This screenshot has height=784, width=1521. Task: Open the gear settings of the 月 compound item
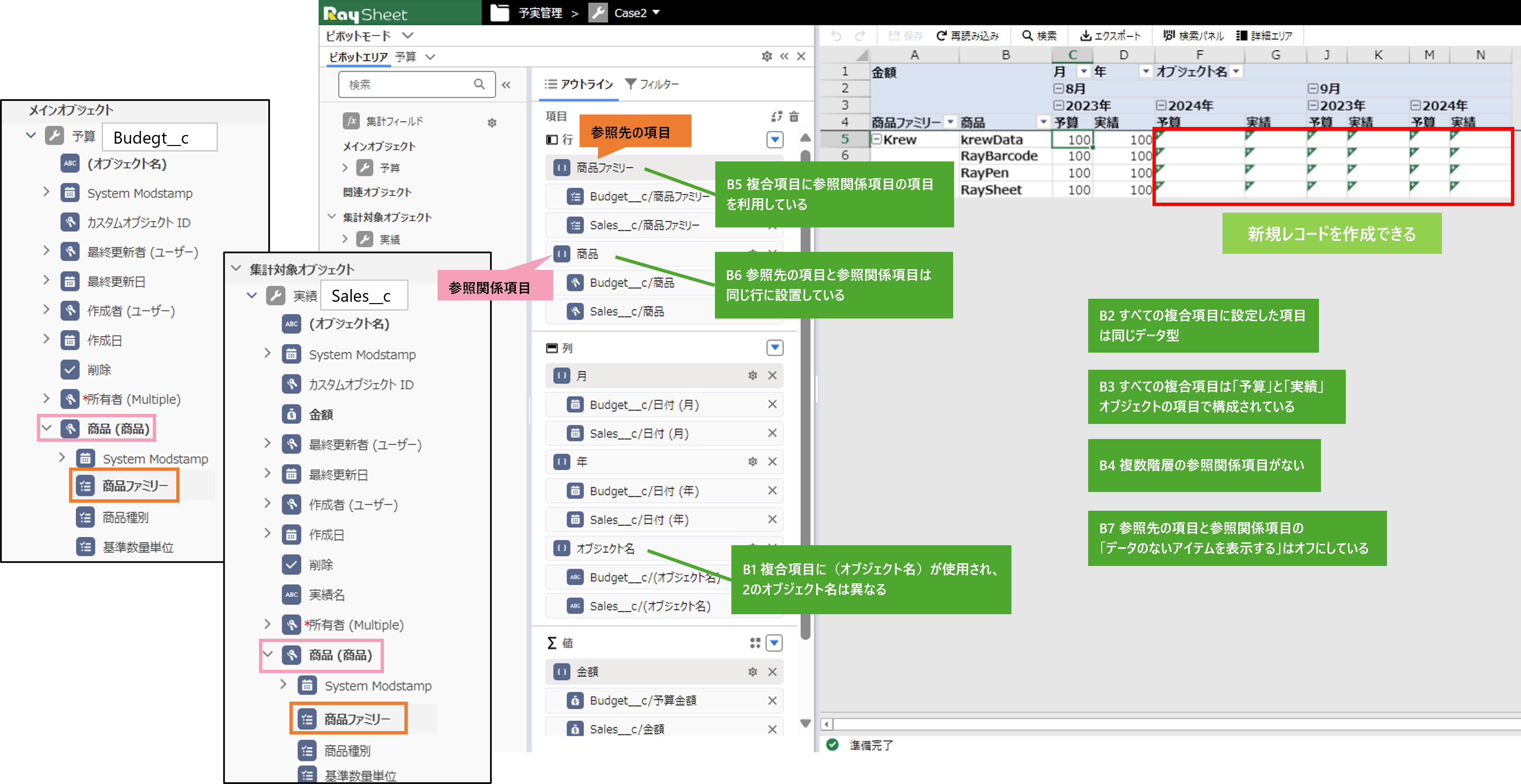coord(752,375)
